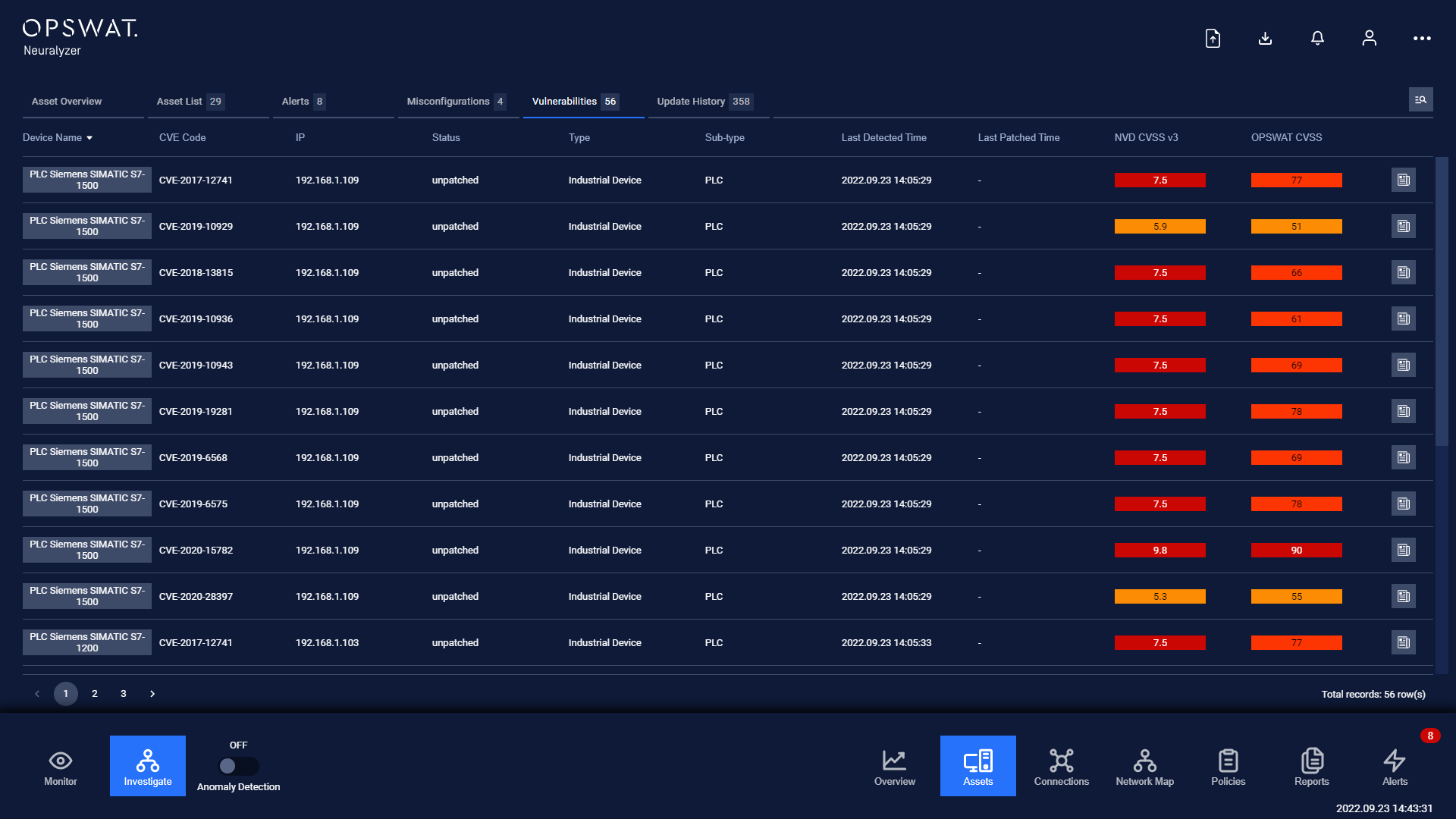This screenshot has width=1456, height=819.
Task: Open the Reports section
Action: pyautogui.click(x=1312, y=766)
